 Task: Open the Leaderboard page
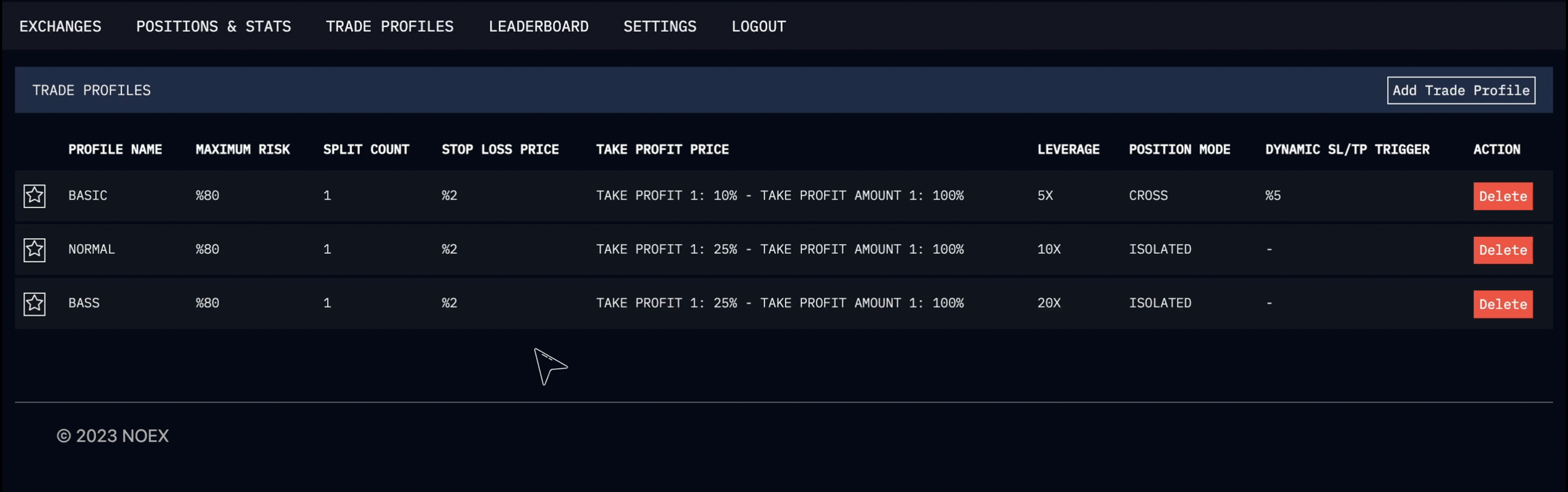pos(538,27)
